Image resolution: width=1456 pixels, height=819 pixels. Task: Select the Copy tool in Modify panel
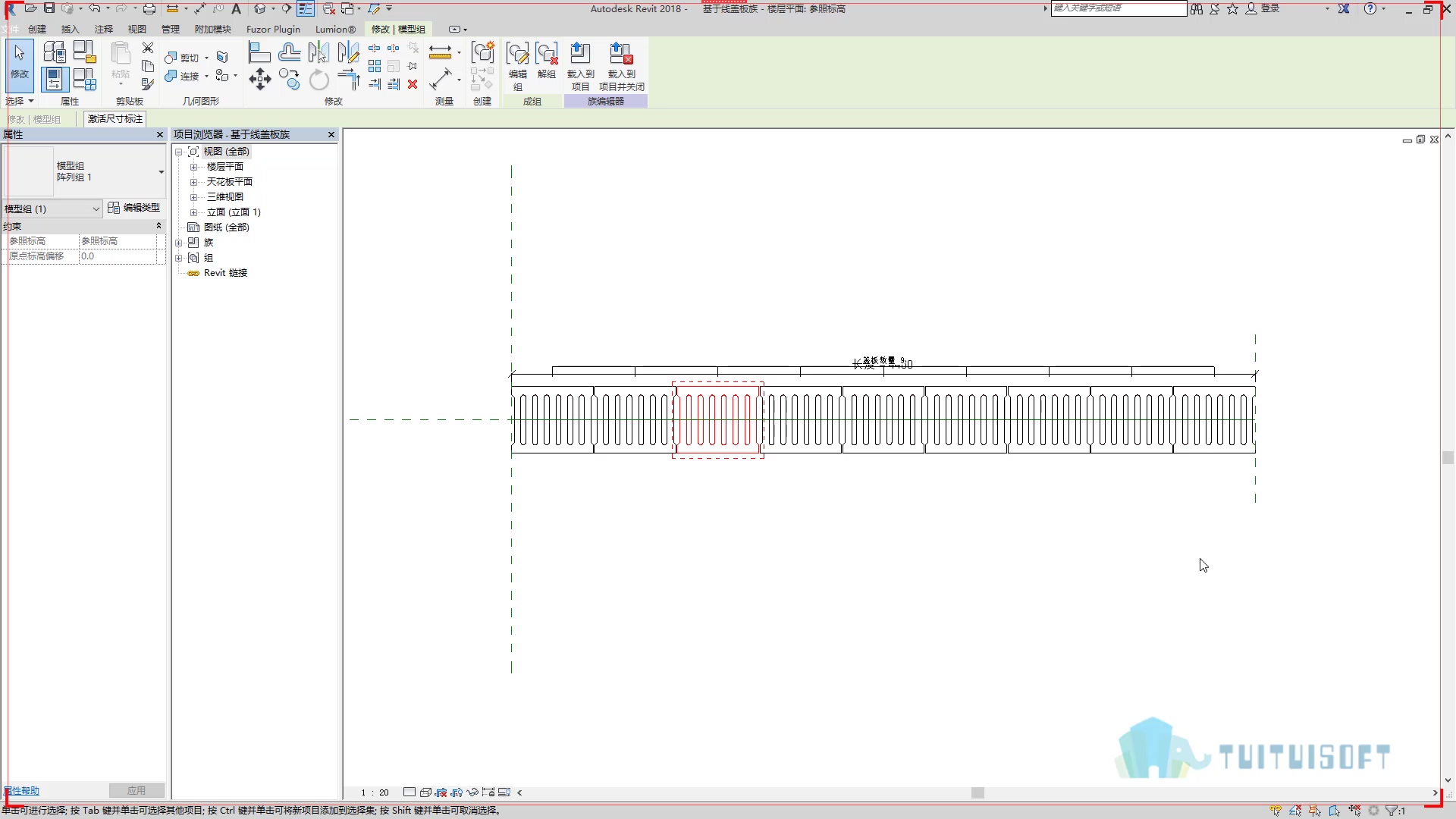tap(289, 79)
